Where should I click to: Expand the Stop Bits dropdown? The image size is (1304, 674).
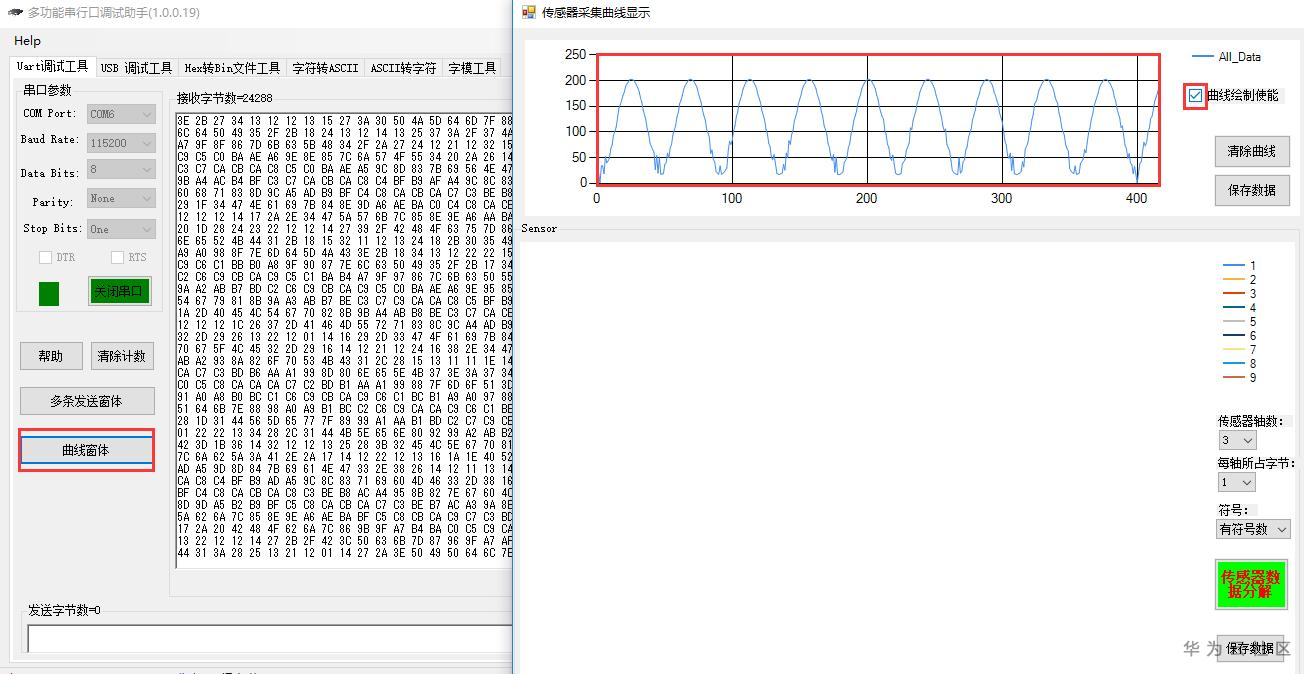(121, 229)
